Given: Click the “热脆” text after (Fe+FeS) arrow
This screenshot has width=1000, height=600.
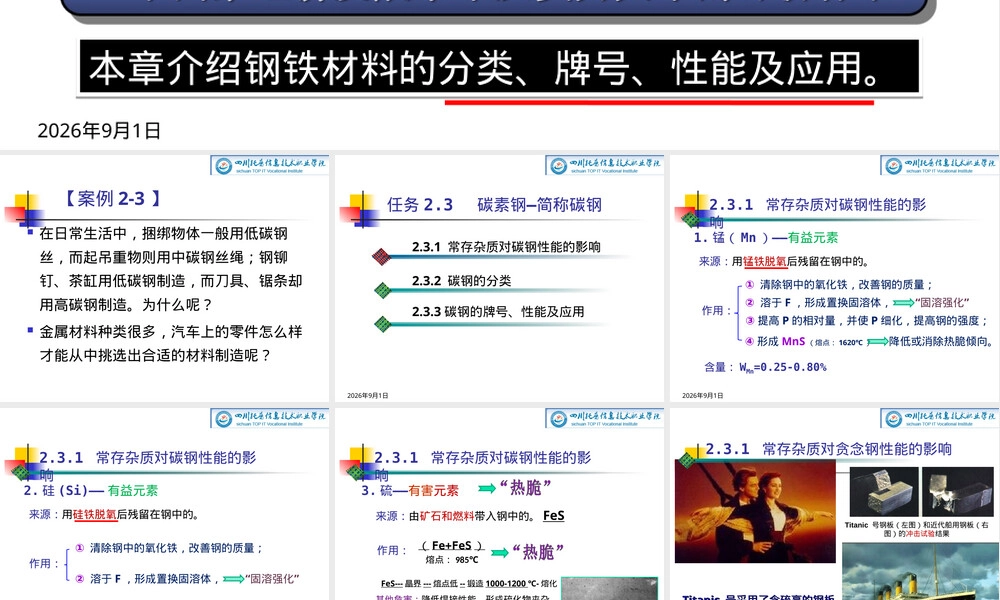Looking at the screenshot, I should (x=538, y=552).
